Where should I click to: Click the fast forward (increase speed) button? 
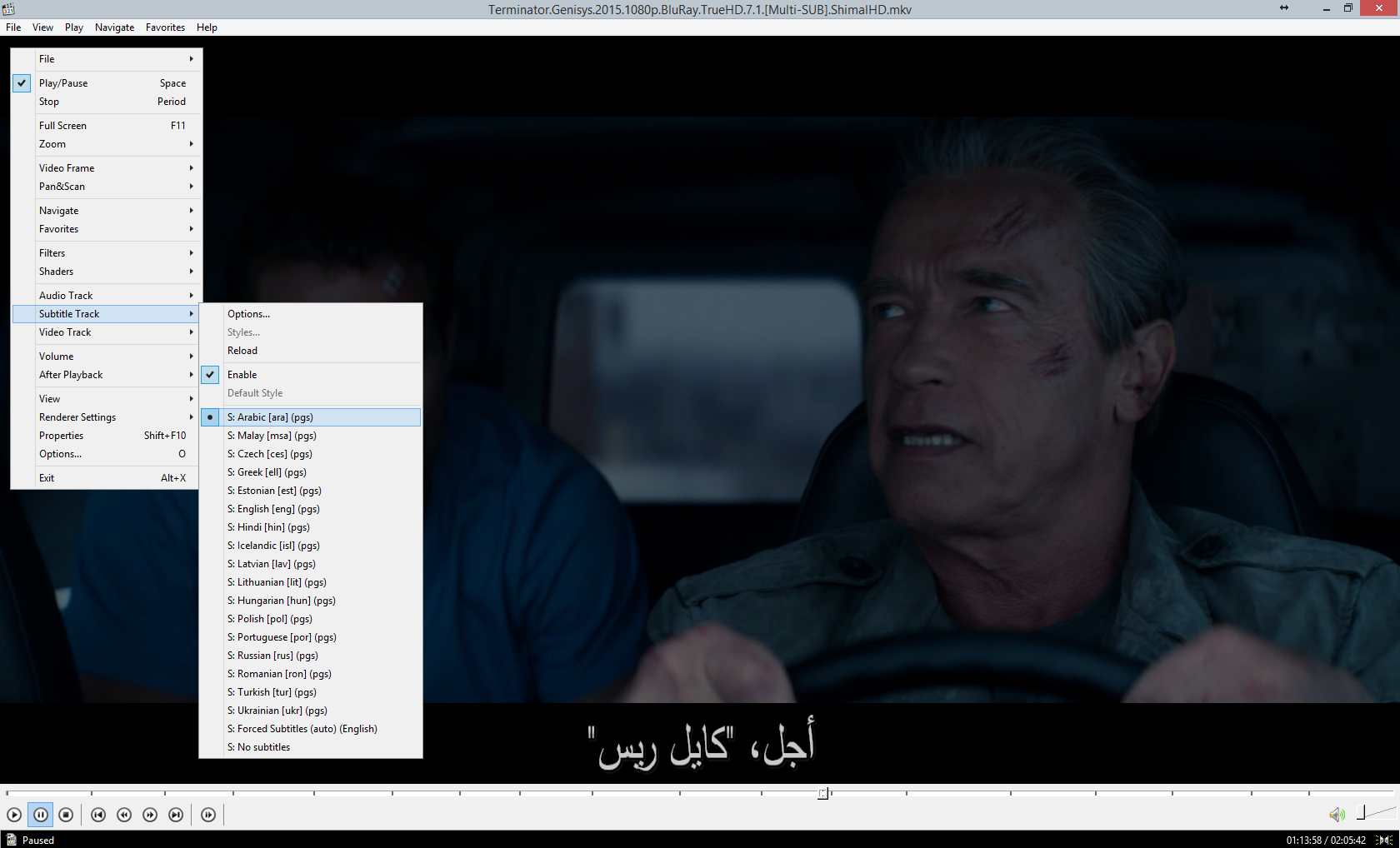pos(150,815)
